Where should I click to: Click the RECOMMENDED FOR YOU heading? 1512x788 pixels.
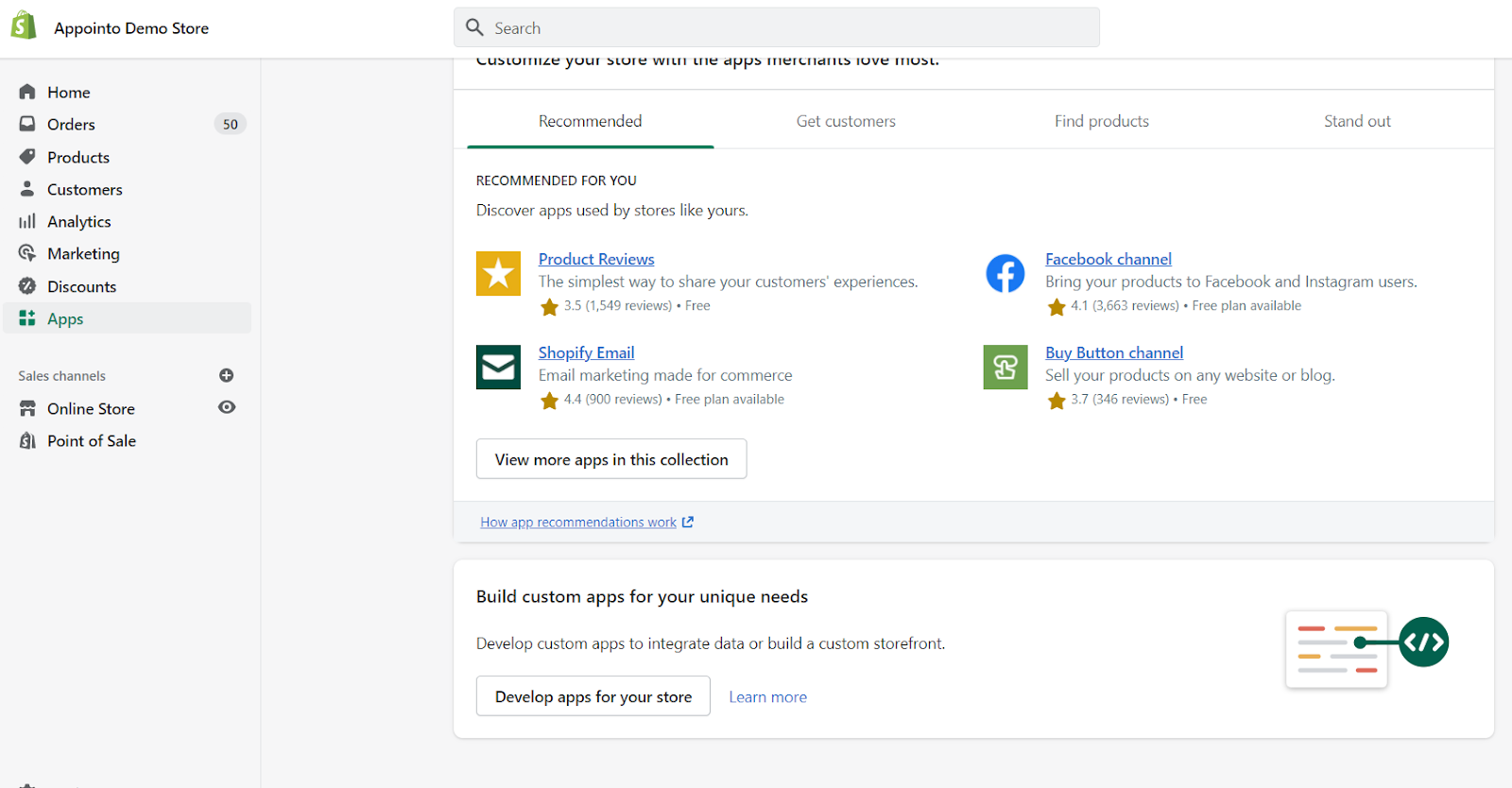[x=557, y=180]
